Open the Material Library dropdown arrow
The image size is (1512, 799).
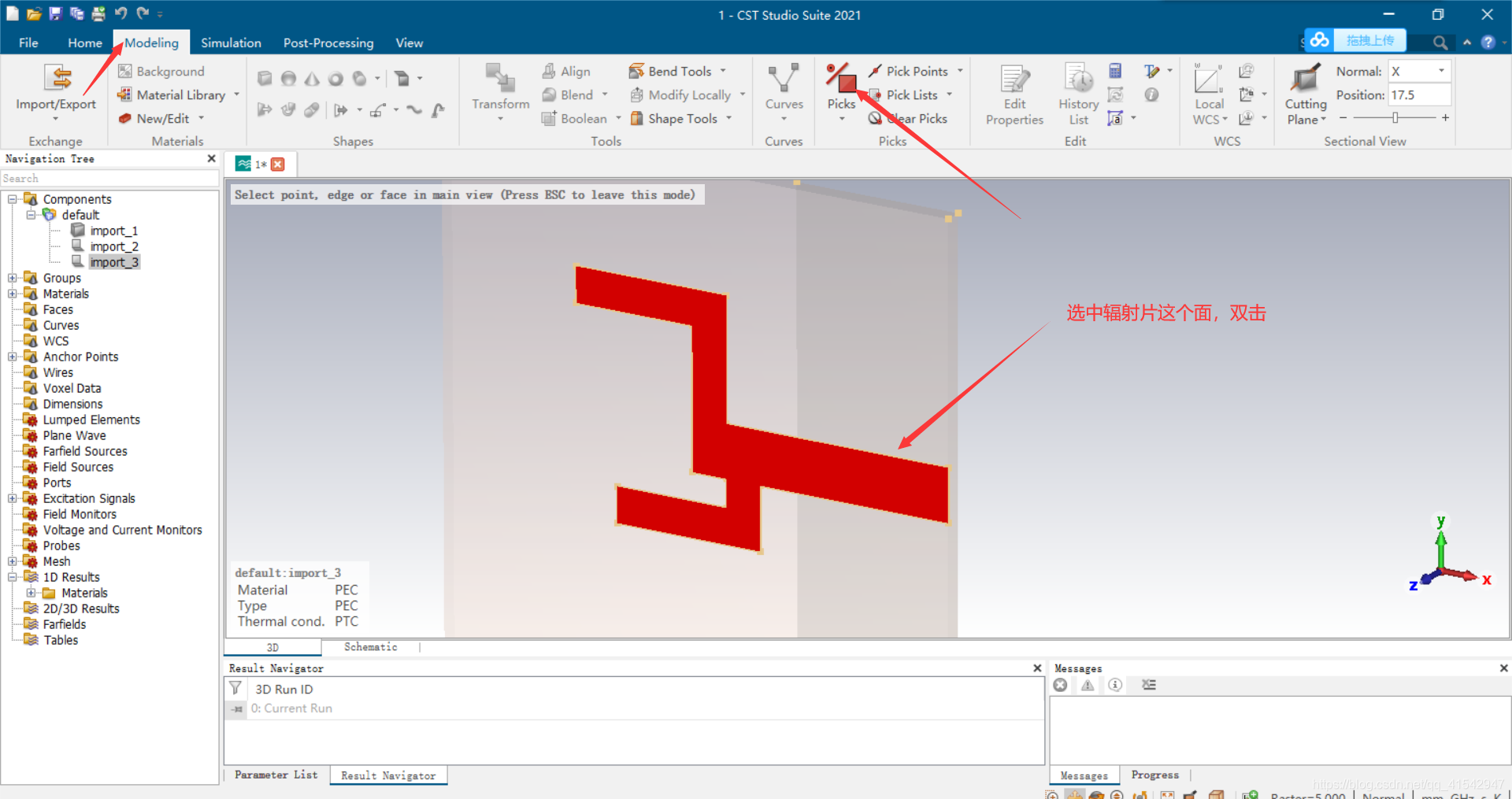tap(236, 94)
